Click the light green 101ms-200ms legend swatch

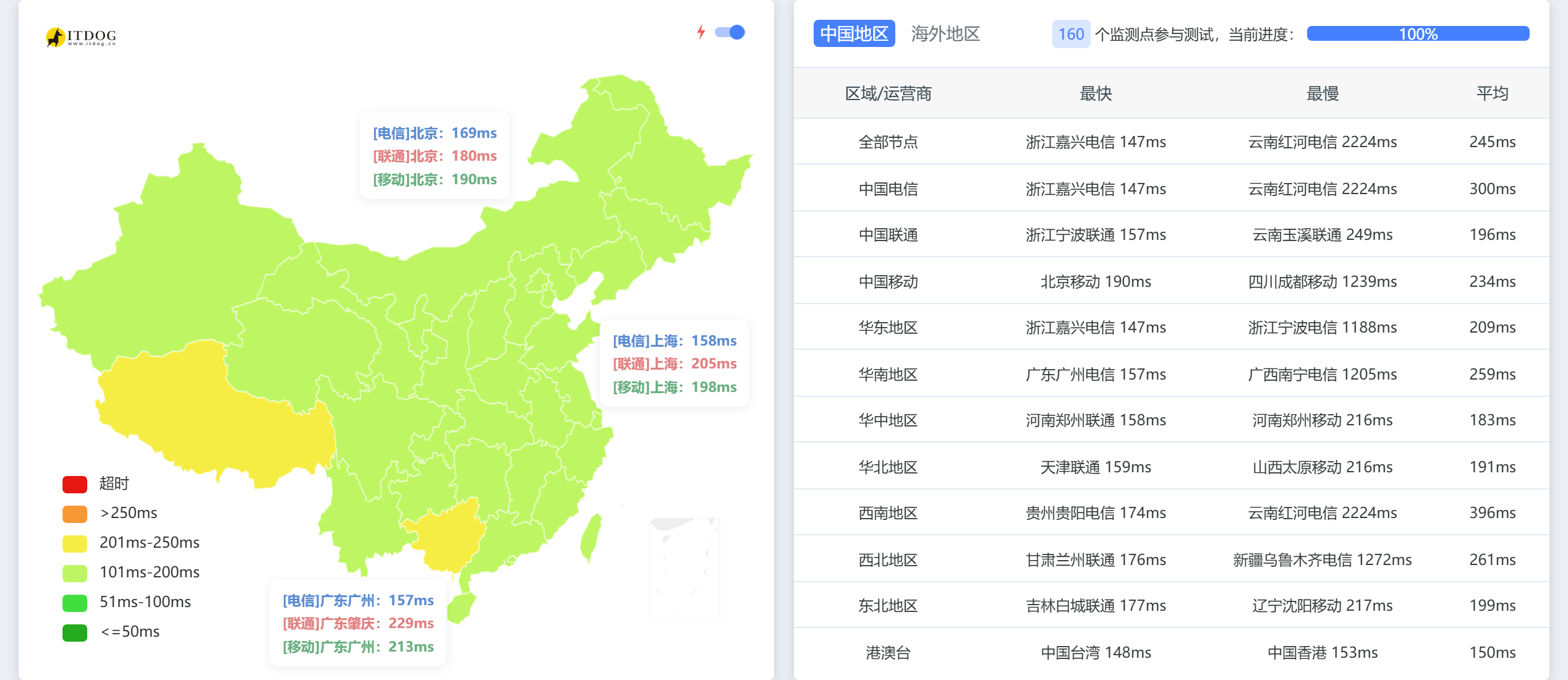pos(75,573)
